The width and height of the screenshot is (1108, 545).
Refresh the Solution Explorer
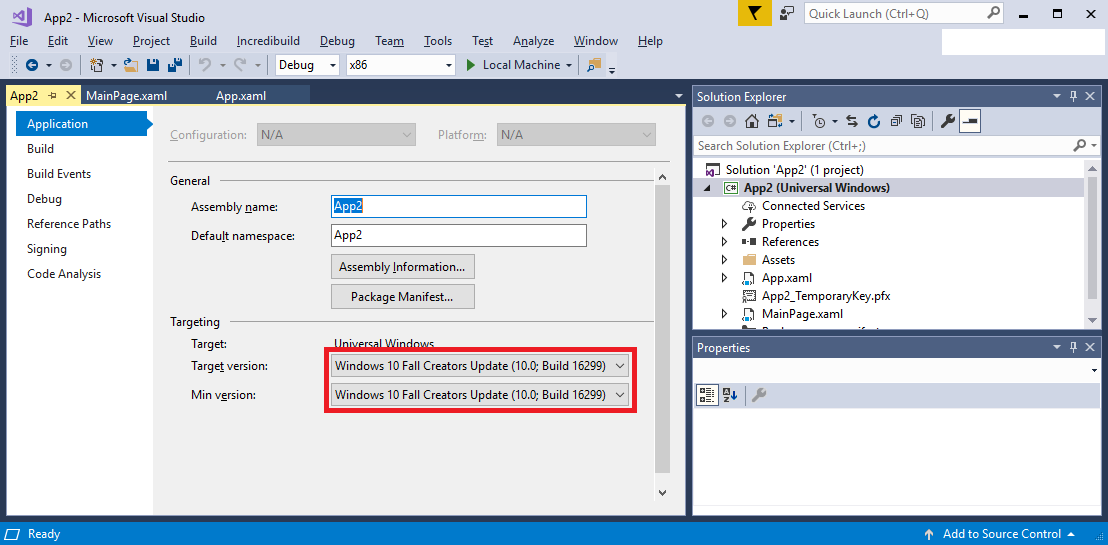coord(874,122)
